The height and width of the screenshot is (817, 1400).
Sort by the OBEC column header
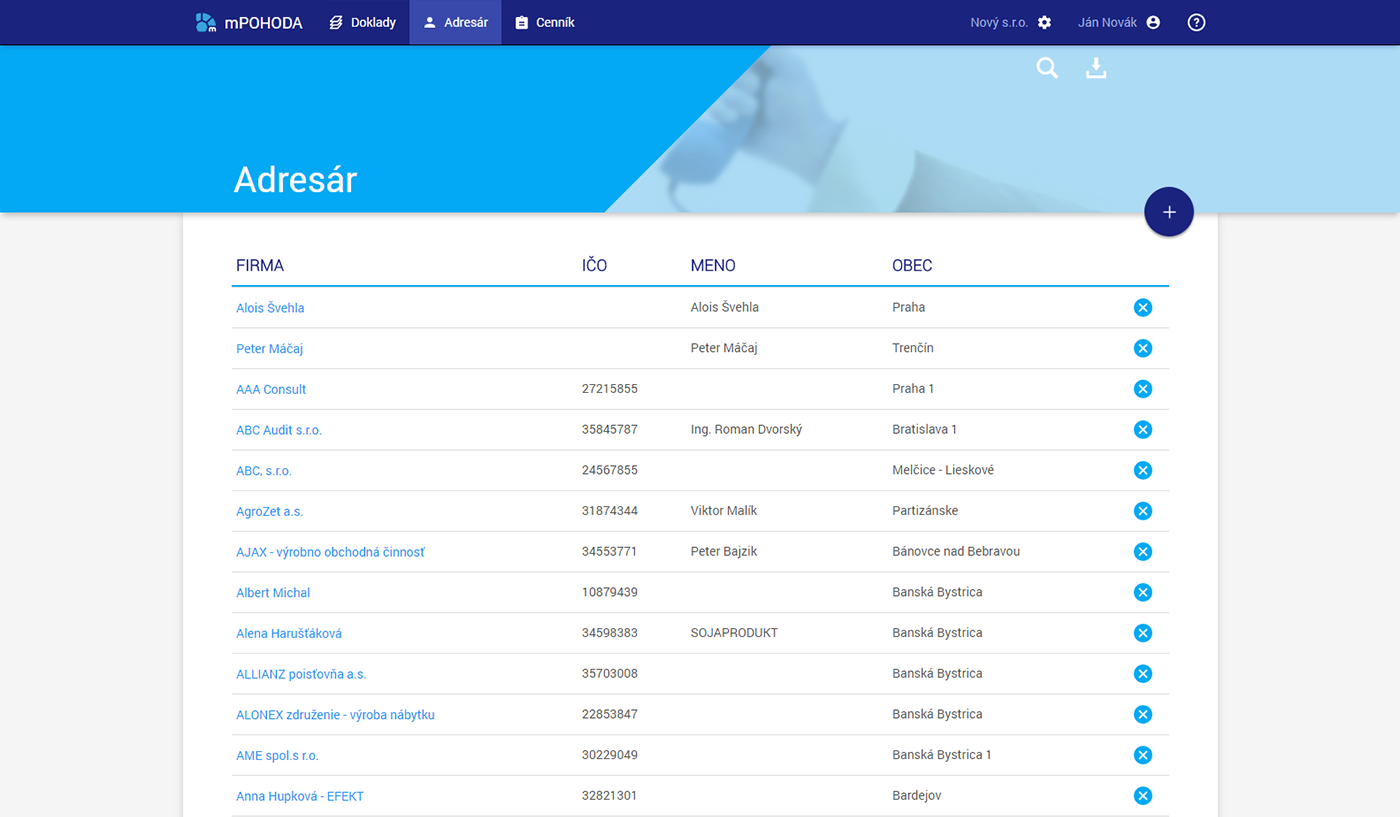pos(912,266)
